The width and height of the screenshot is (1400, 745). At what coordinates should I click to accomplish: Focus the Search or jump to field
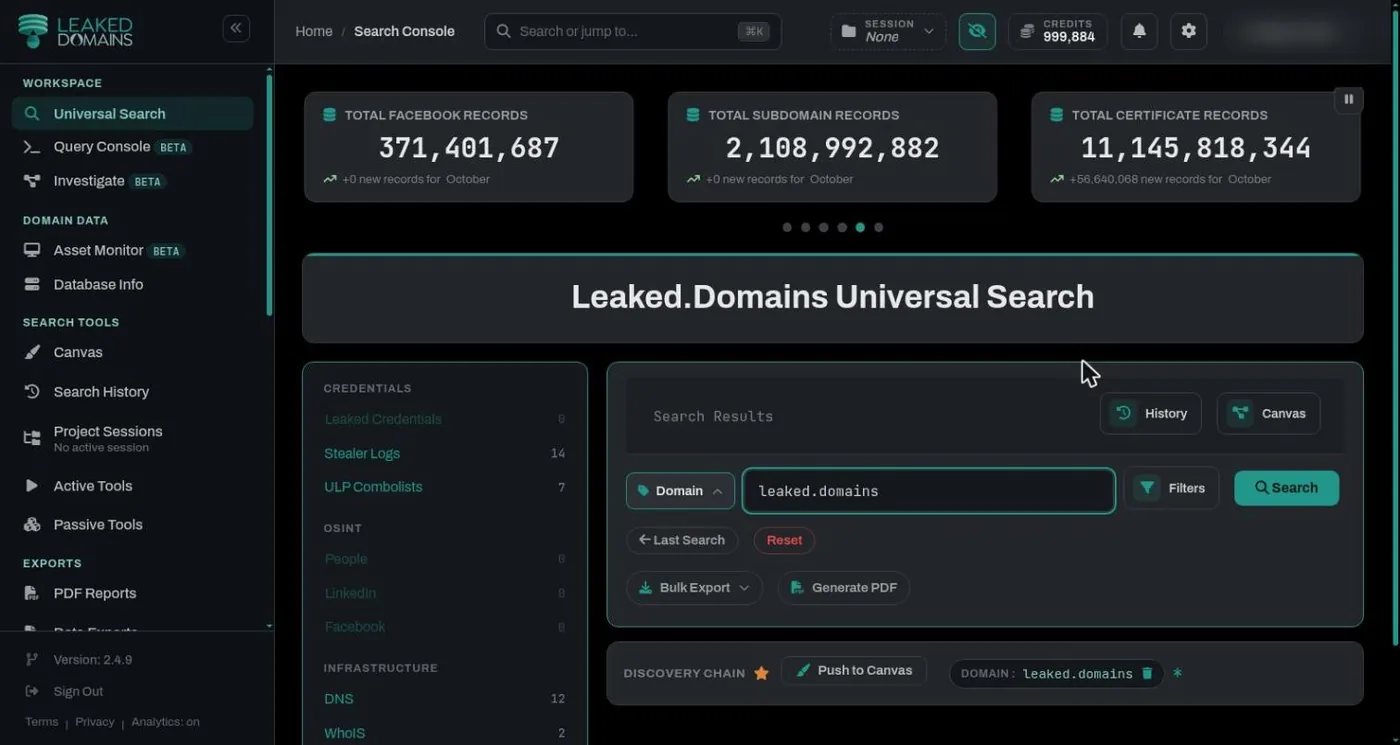tap(633, 31)
